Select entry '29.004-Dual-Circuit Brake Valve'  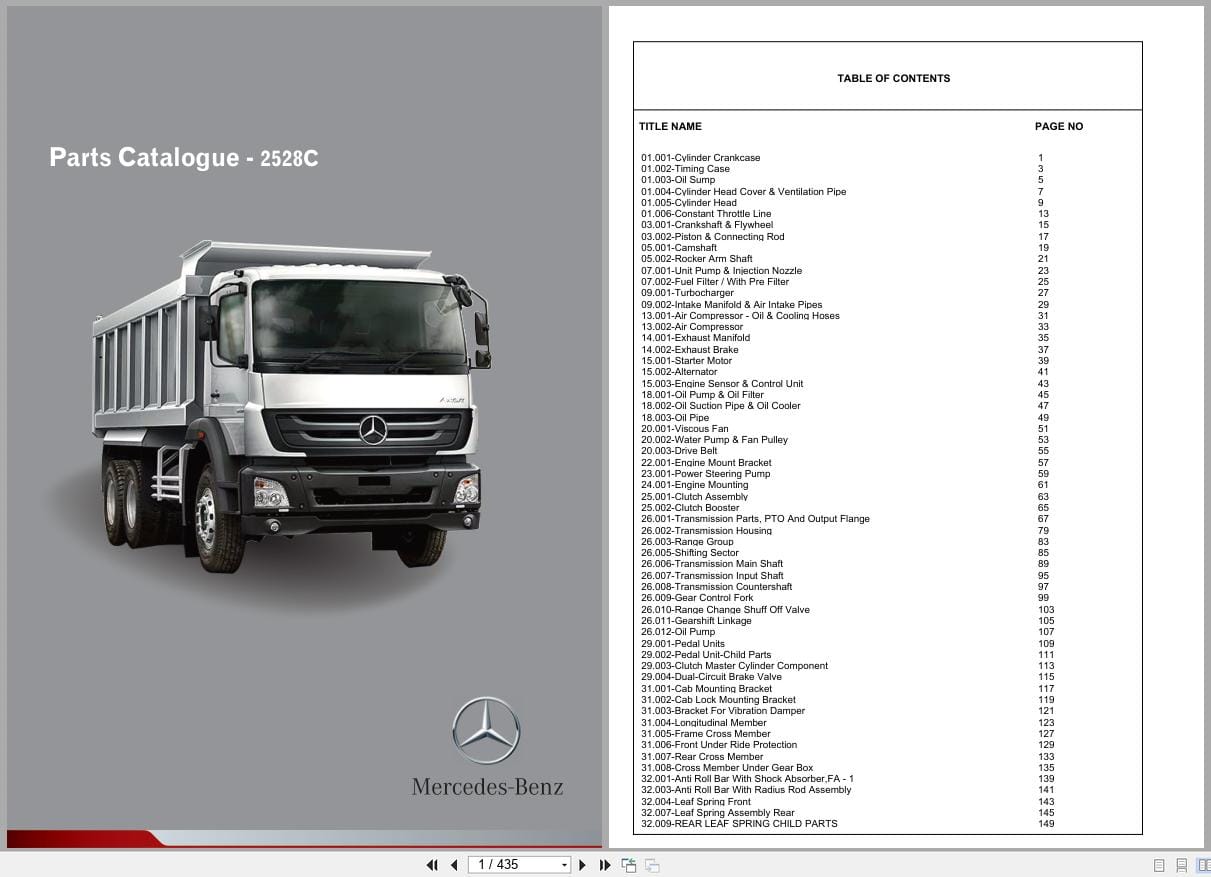(712, 677)
